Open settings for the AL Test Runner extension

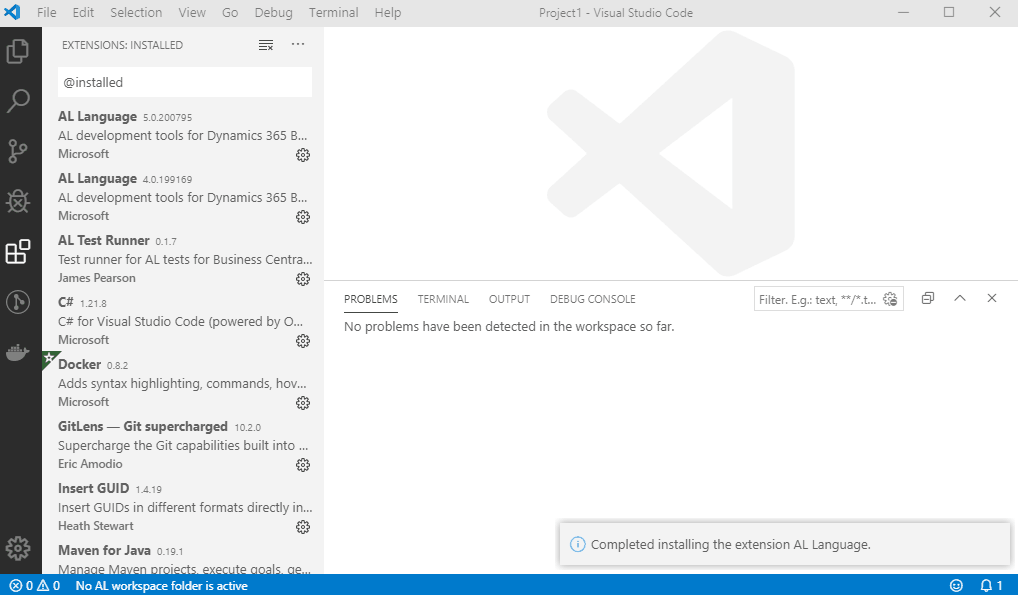point(303,279)
